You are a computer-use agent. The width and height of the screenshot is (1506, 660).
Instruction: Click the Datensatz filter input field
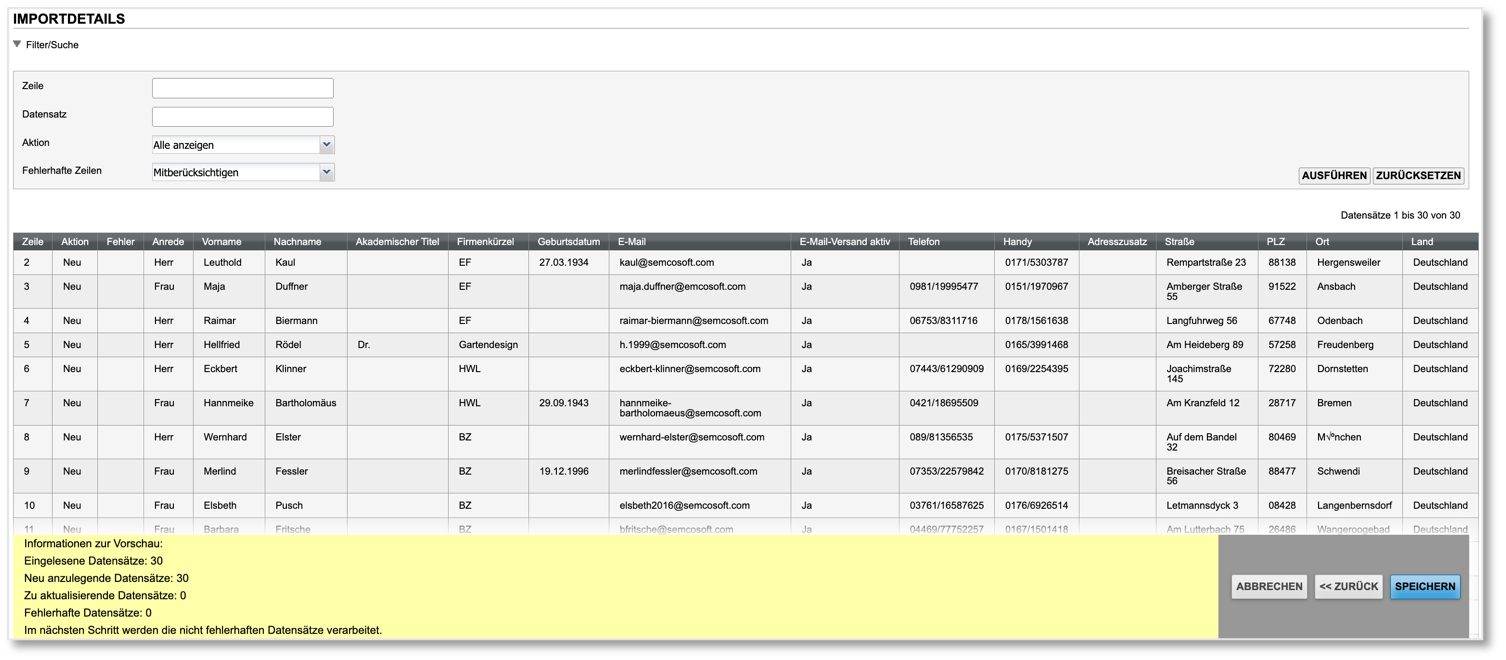tap(242, 116)
